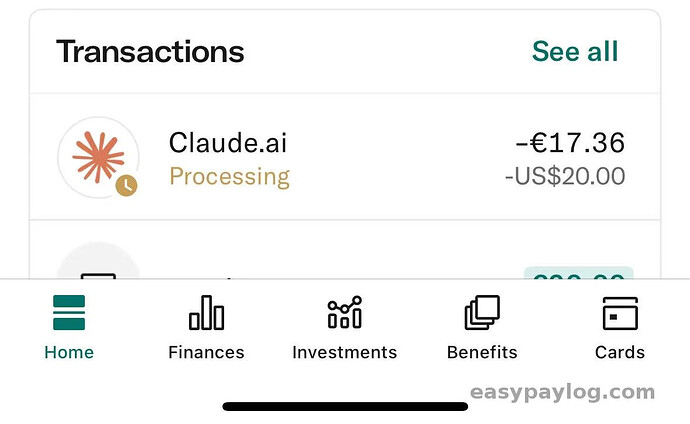This screenshot has height=424, width=690.
Task: Click the pending clock badge
Action: point(126,186)
